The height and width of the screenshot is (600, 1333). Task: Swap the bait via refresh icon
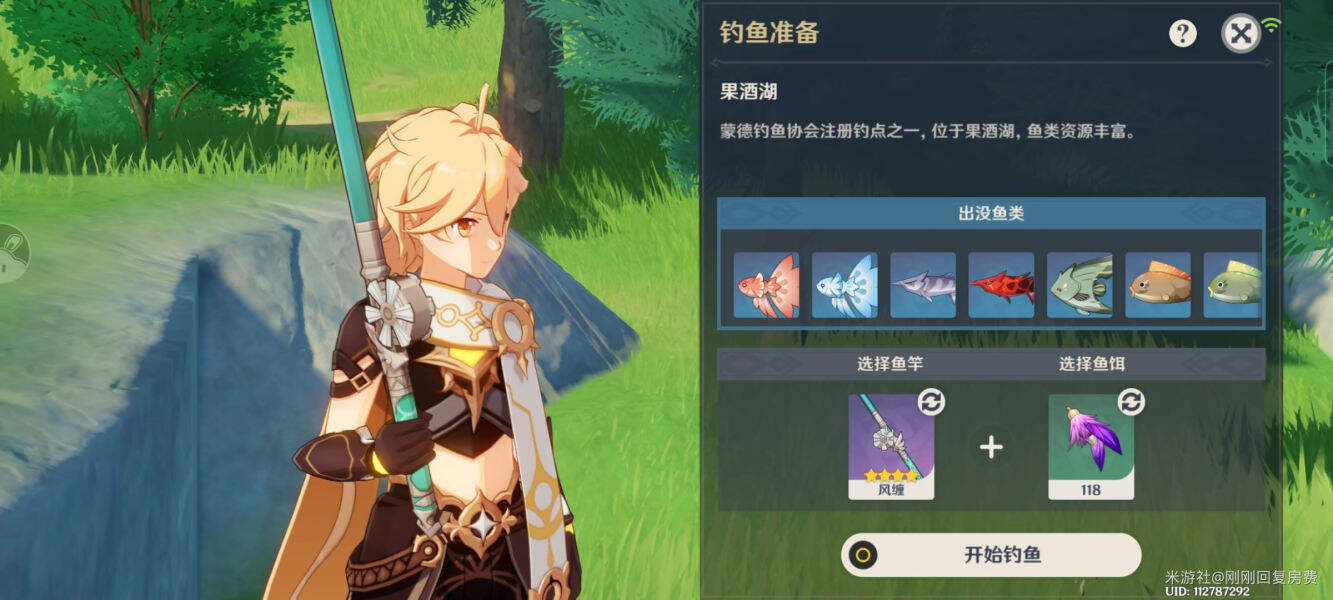tap(1131, 402)
